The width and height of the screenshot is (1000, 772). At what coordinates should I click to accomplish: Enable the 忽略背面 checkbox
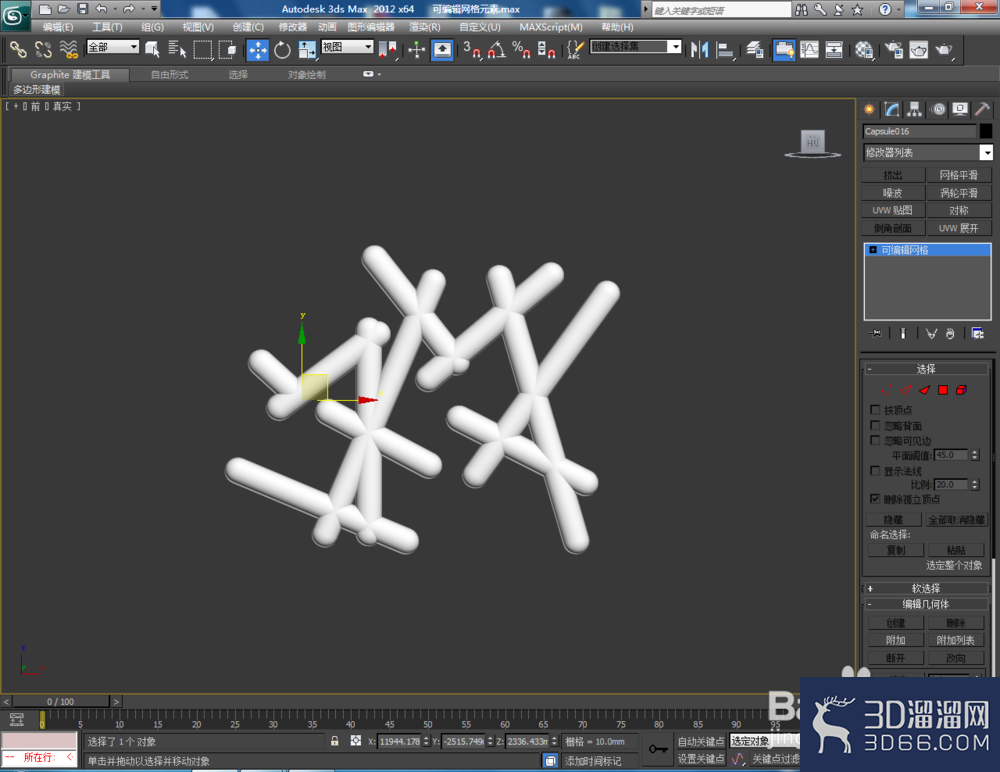875,425
